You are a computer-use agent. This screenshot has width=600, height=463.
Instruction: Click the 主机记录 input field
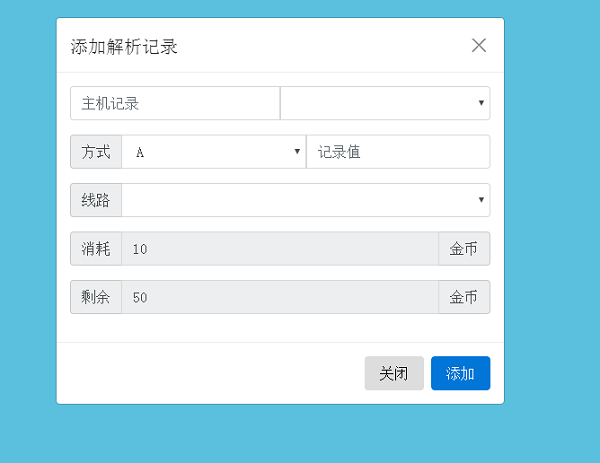(x=175, y=103)
